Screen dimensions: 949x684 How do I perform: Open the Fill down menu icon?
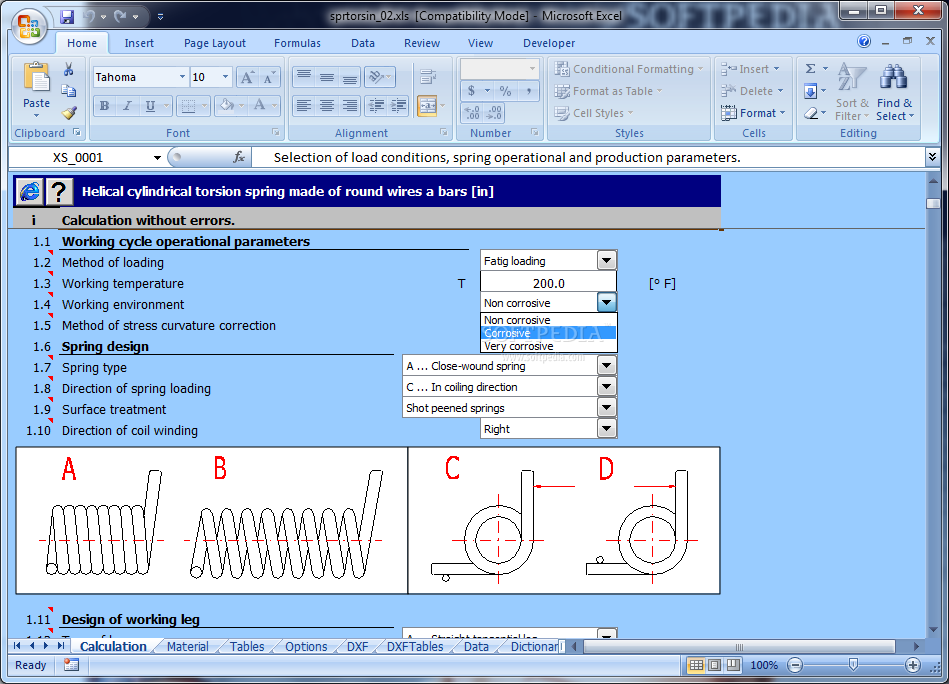tap(810, 91)
